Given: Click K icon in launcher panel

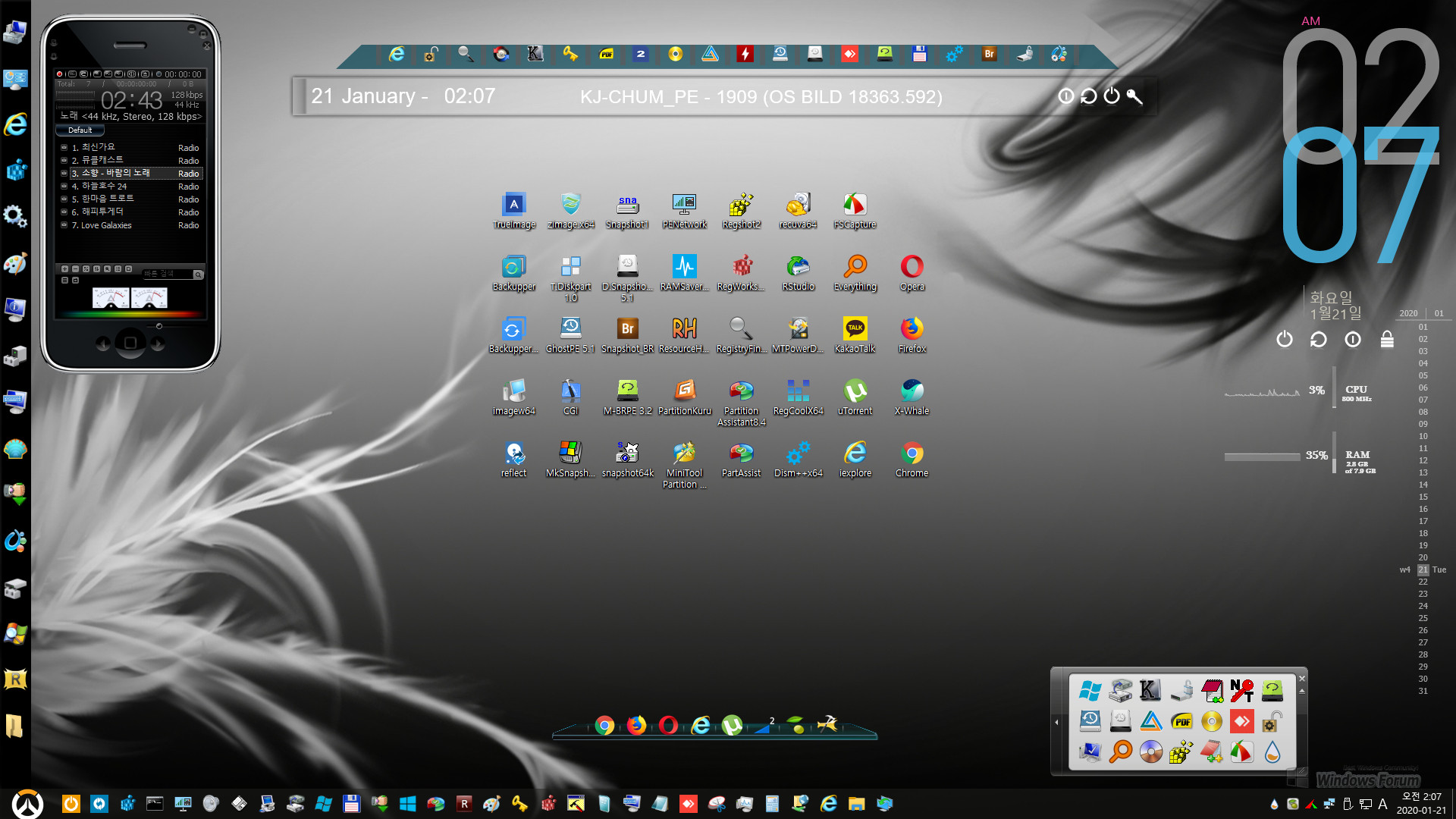Looking at the screenshot, I should pos(1150,691).
